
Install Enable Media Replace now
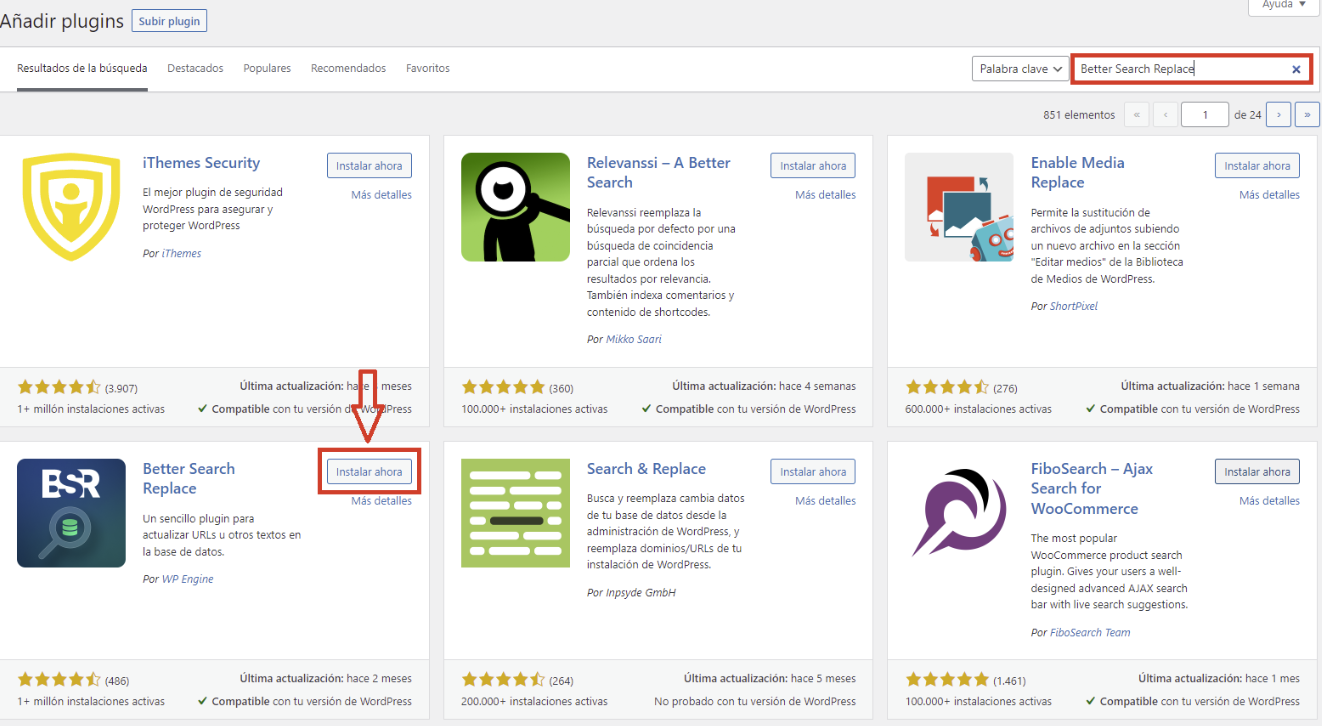coord(1257,166)
